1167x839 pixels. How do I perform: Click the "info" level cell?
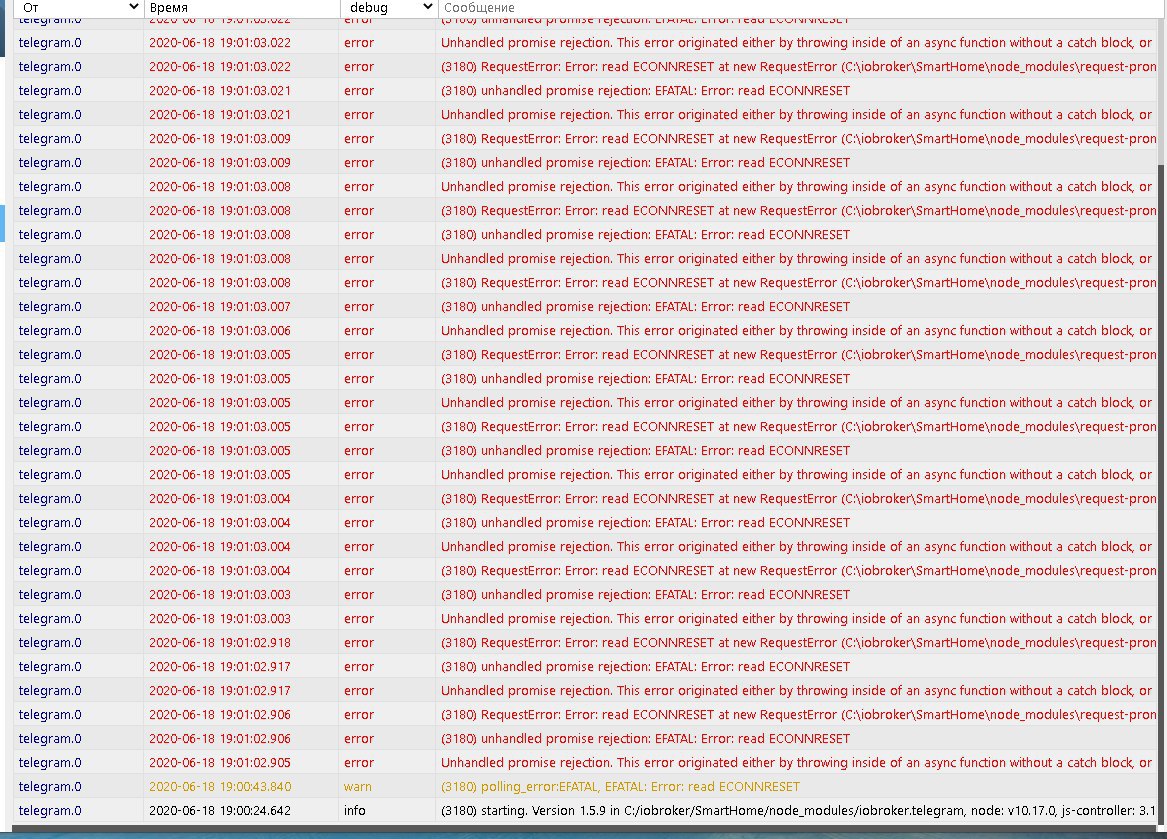tap(354, 811)
